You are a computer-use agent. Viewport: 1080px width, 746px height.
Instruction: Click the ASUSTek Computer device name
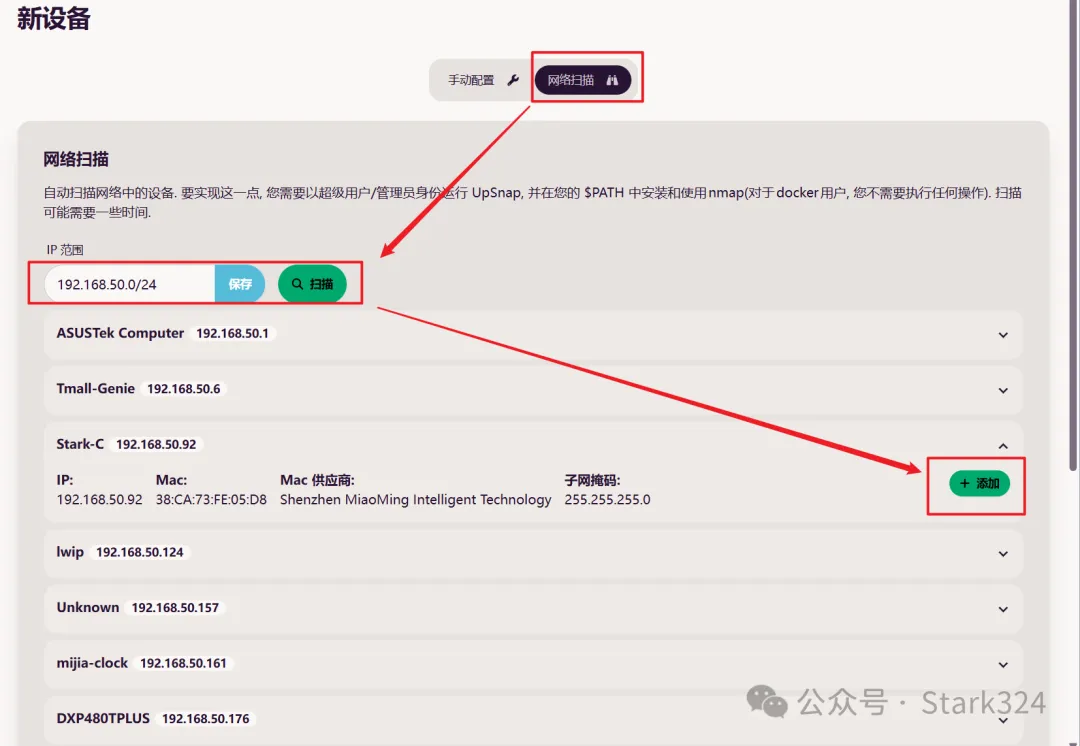tap(120, 333)
